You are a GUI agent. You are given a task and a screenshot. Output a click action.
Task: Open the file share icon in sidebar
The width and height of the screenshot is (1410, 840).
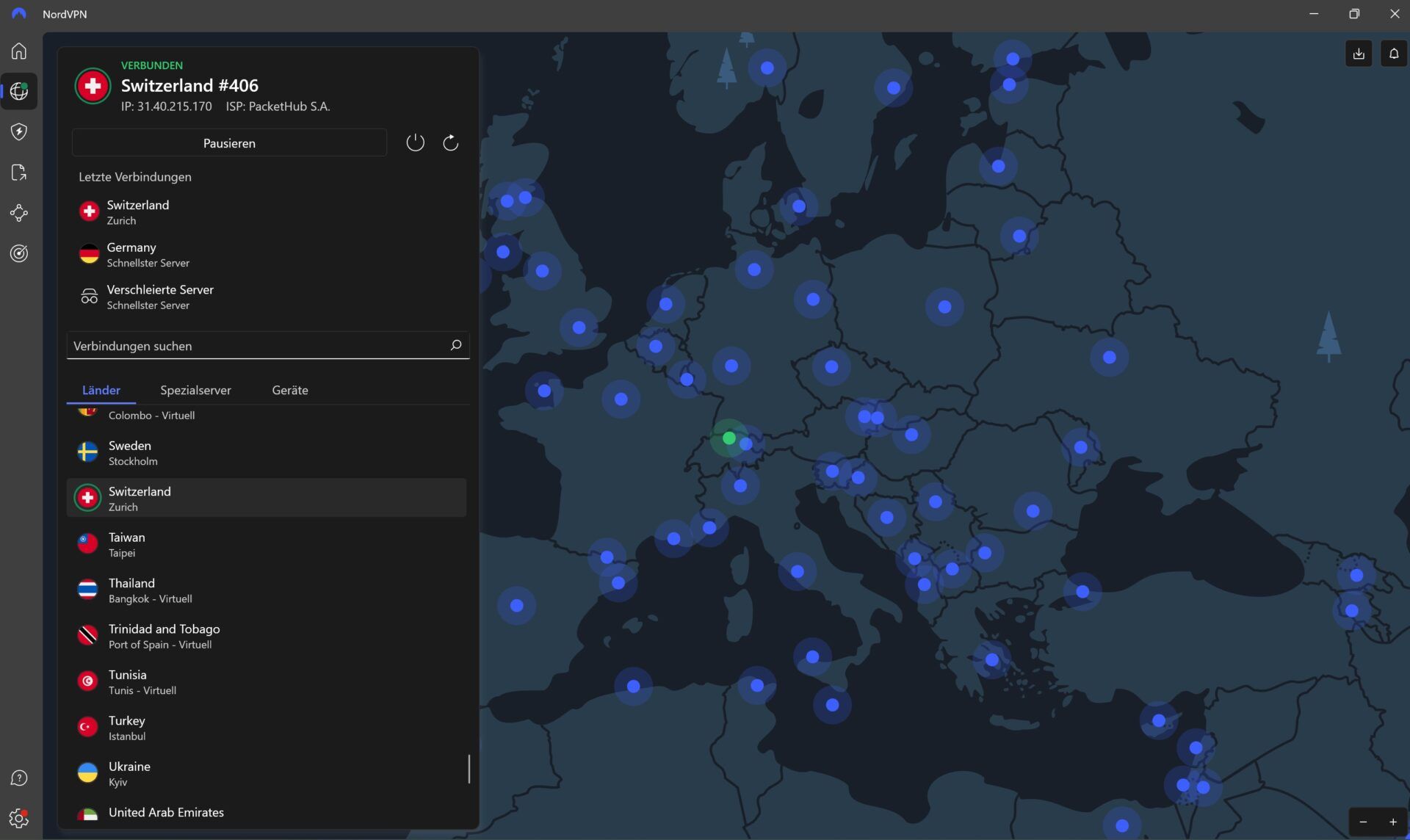[x=19, y=173]
